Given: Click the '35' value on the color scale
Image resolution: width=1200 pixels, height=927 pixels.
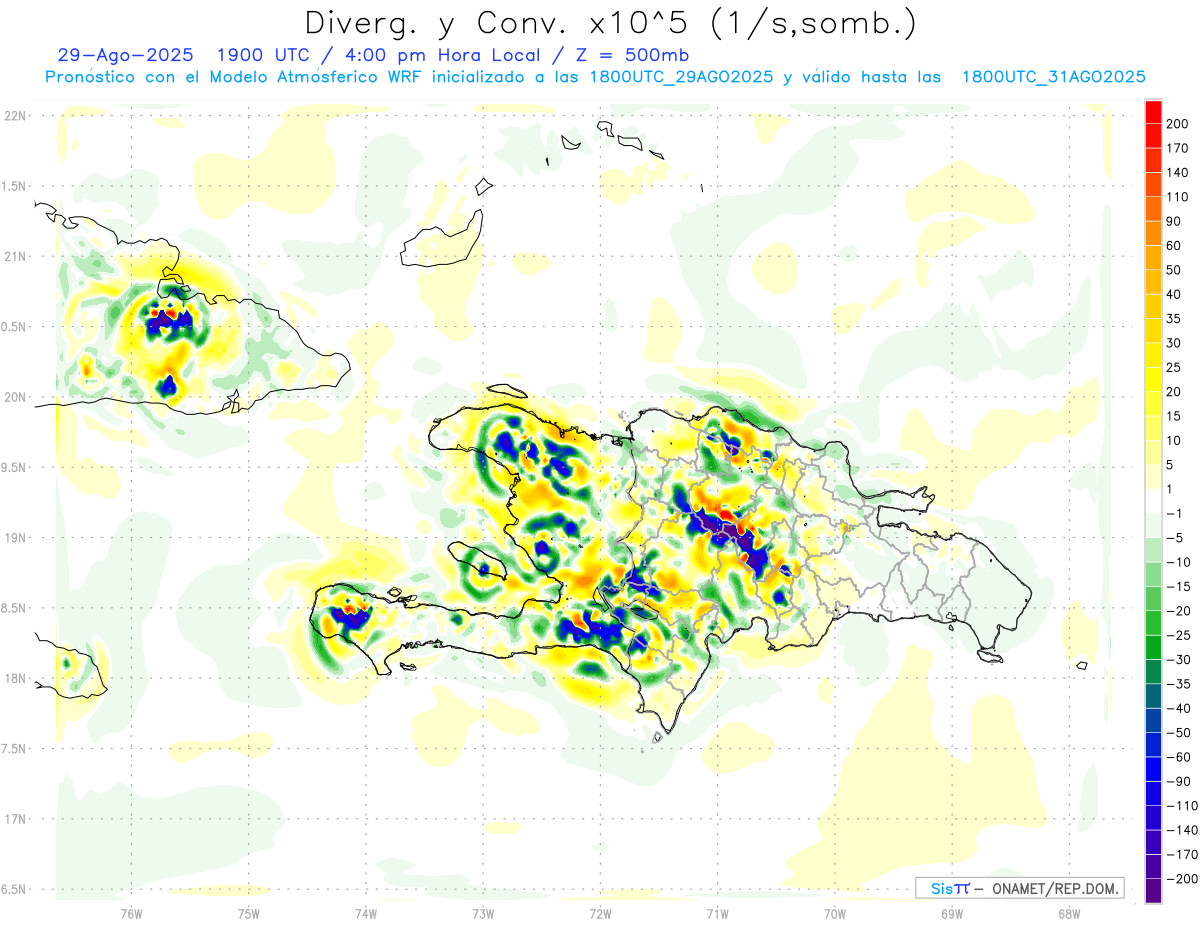Looking at the screenshot, I should pyautogui.click(x=1174, y=319).
